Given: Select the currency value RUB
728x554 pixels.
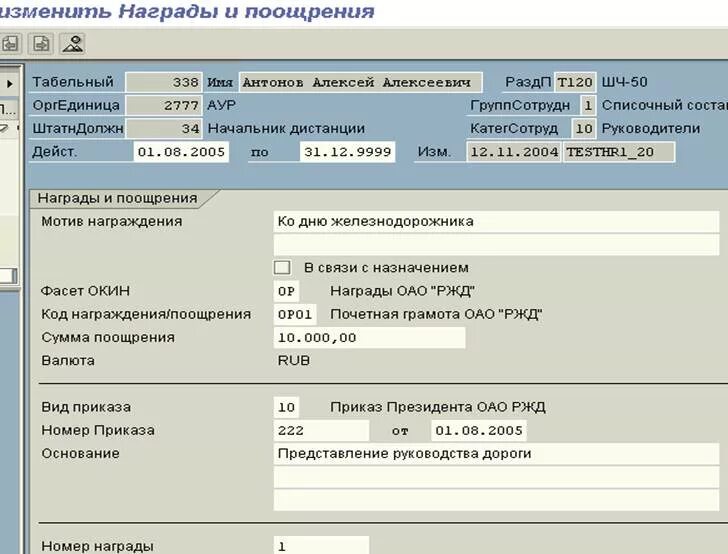Looking at the screenshot, I should (x=293, y=360).
